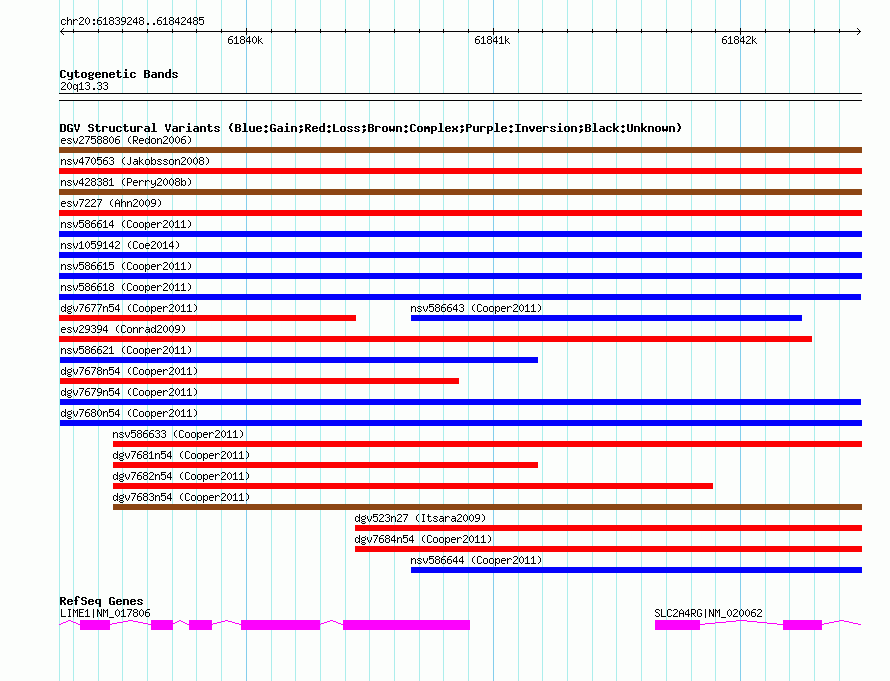Click the dgv7683n54 brown complex bar
Viewport: 890px width, 681px height.
[488, 507]
